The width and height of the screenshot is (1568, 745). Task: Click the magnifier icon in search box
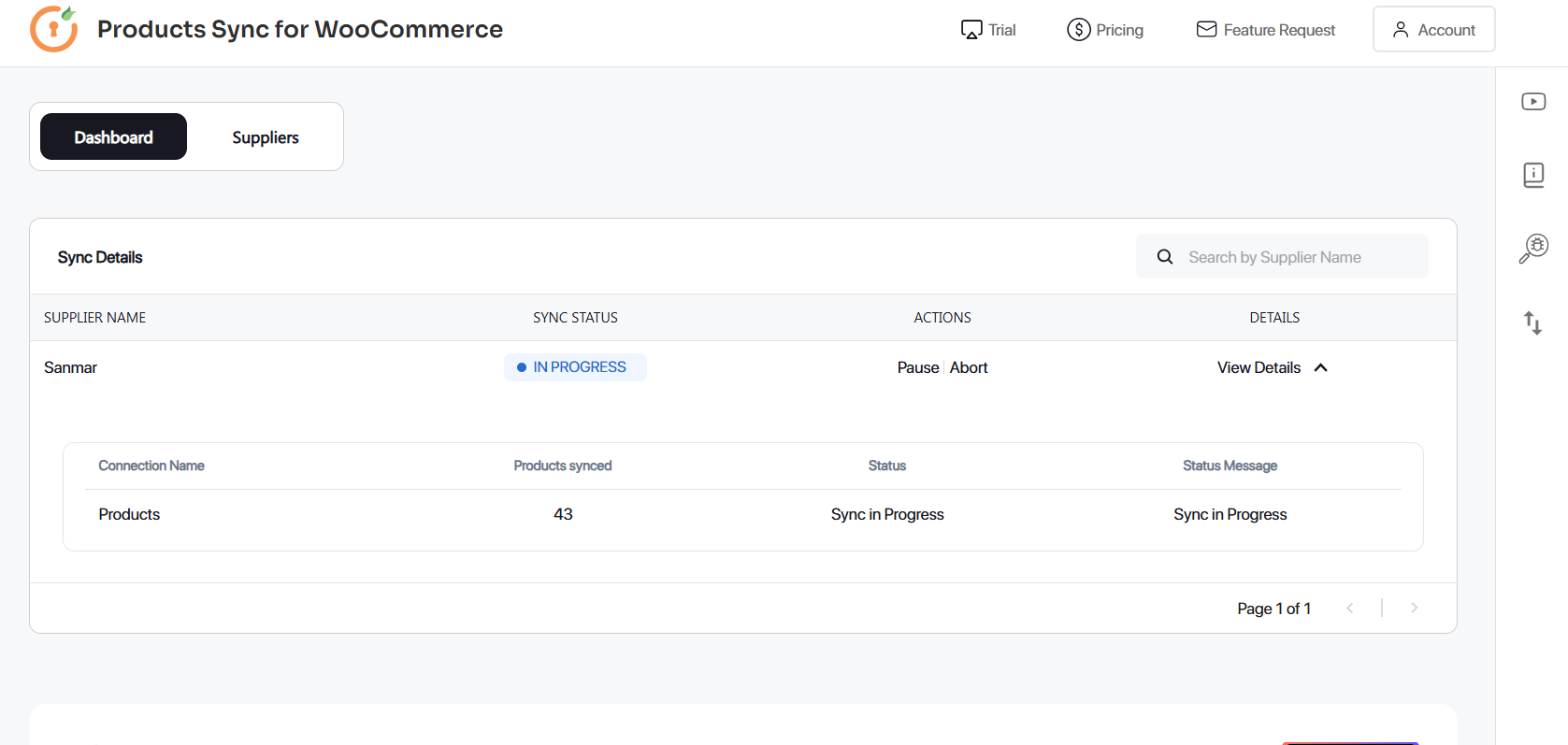[1165, 257]
